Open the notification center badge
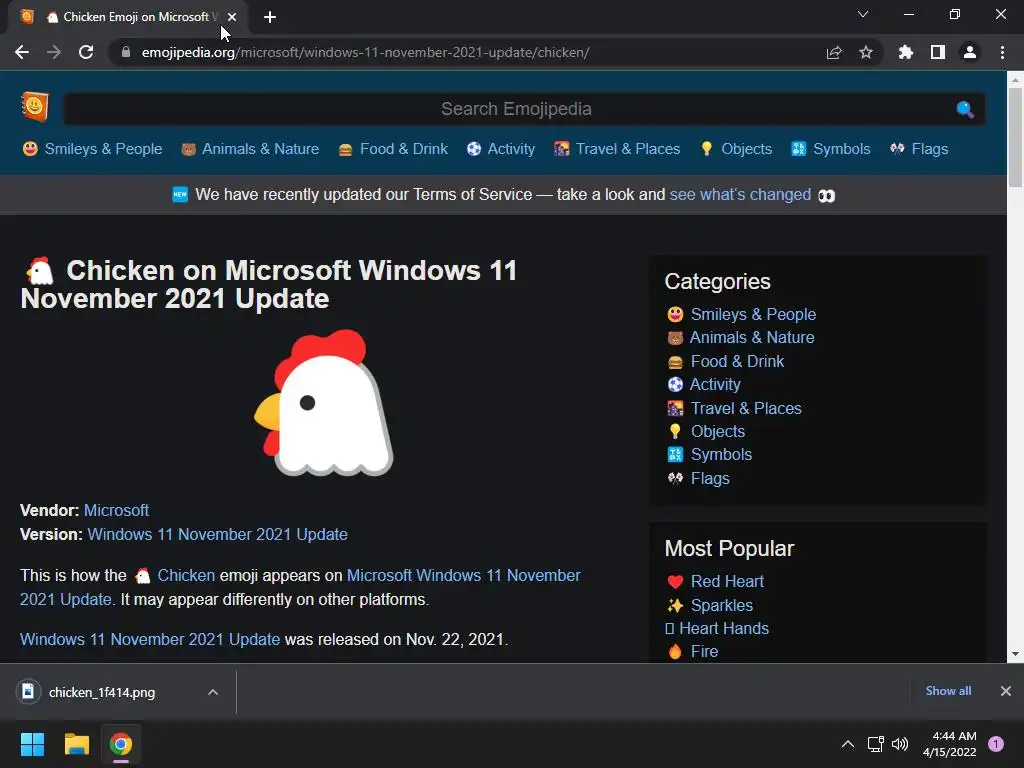The width and height of the screenshot is (1024, 768). coord(996,744)
